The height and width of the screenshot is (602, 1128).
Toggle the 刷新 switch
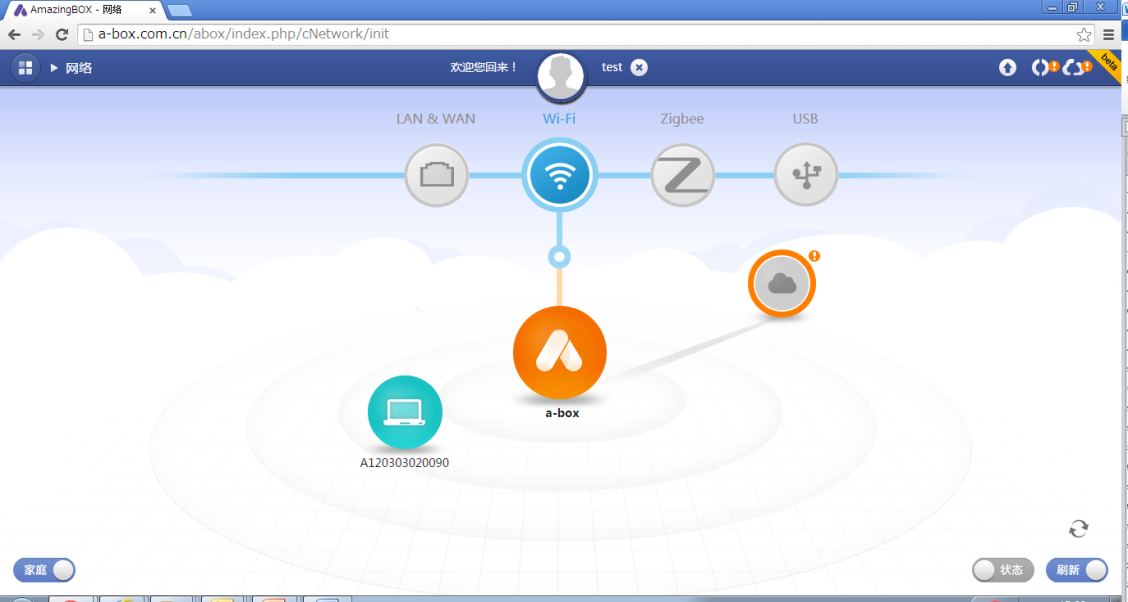coord(1077,570)
